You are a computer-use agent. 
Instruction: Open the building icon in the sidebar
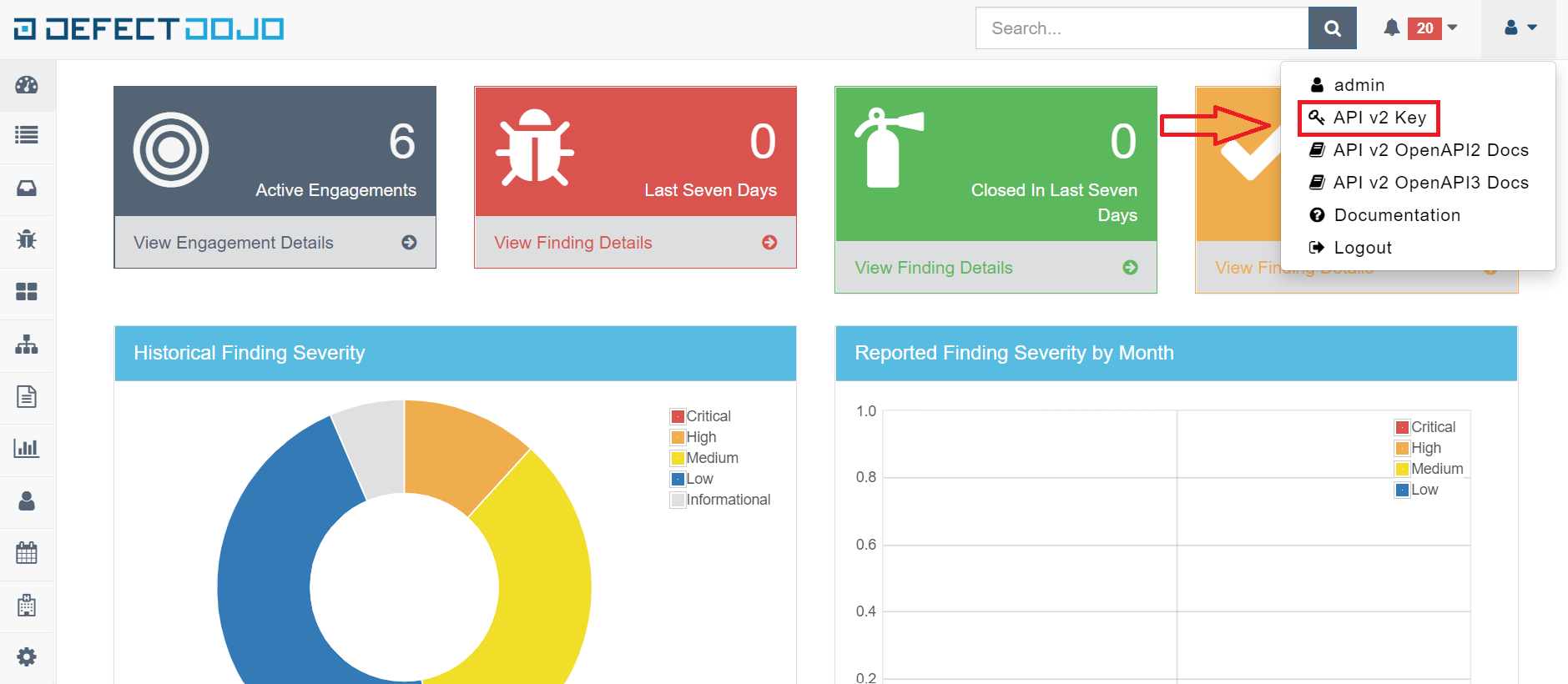click(x=27, y=605)
